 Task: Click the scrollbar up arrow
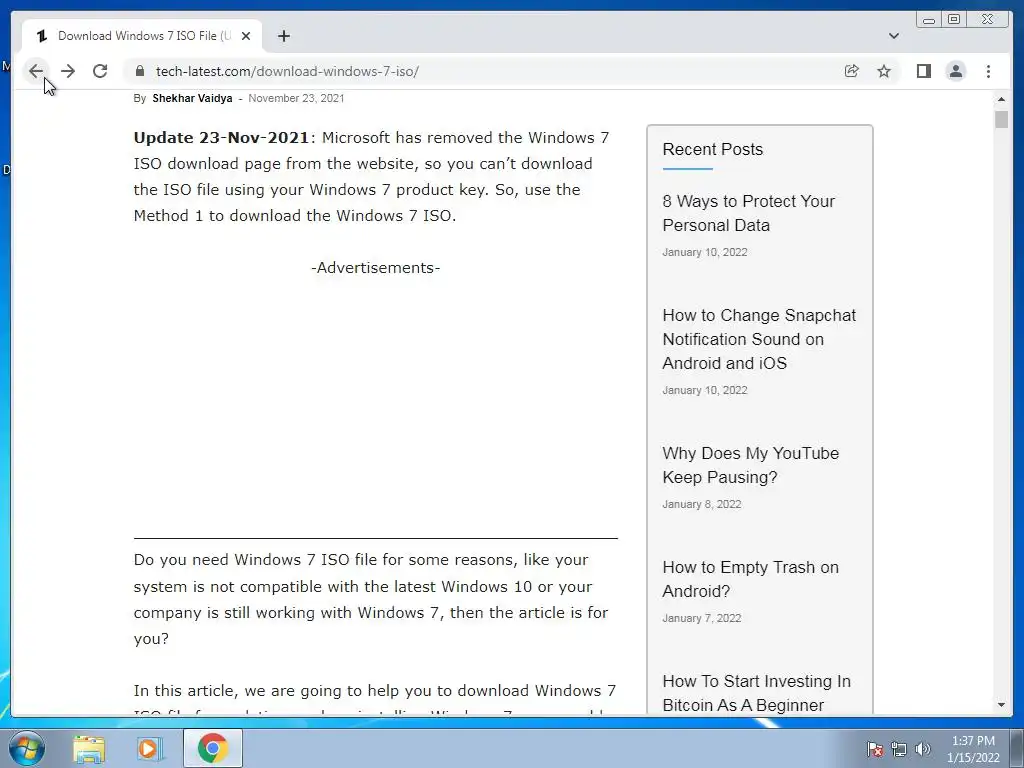point(1001,99)
